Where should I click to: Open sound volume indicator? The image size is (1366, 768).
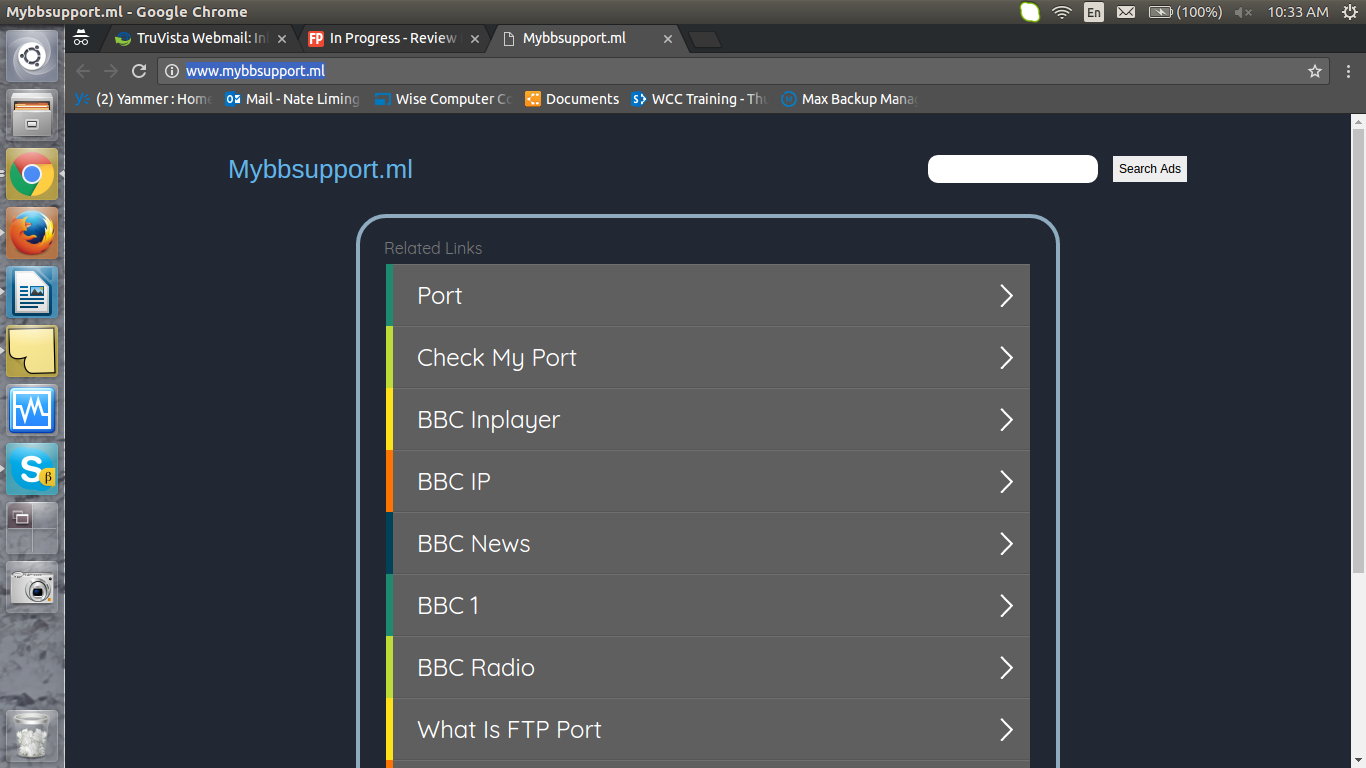[1243, 12]
